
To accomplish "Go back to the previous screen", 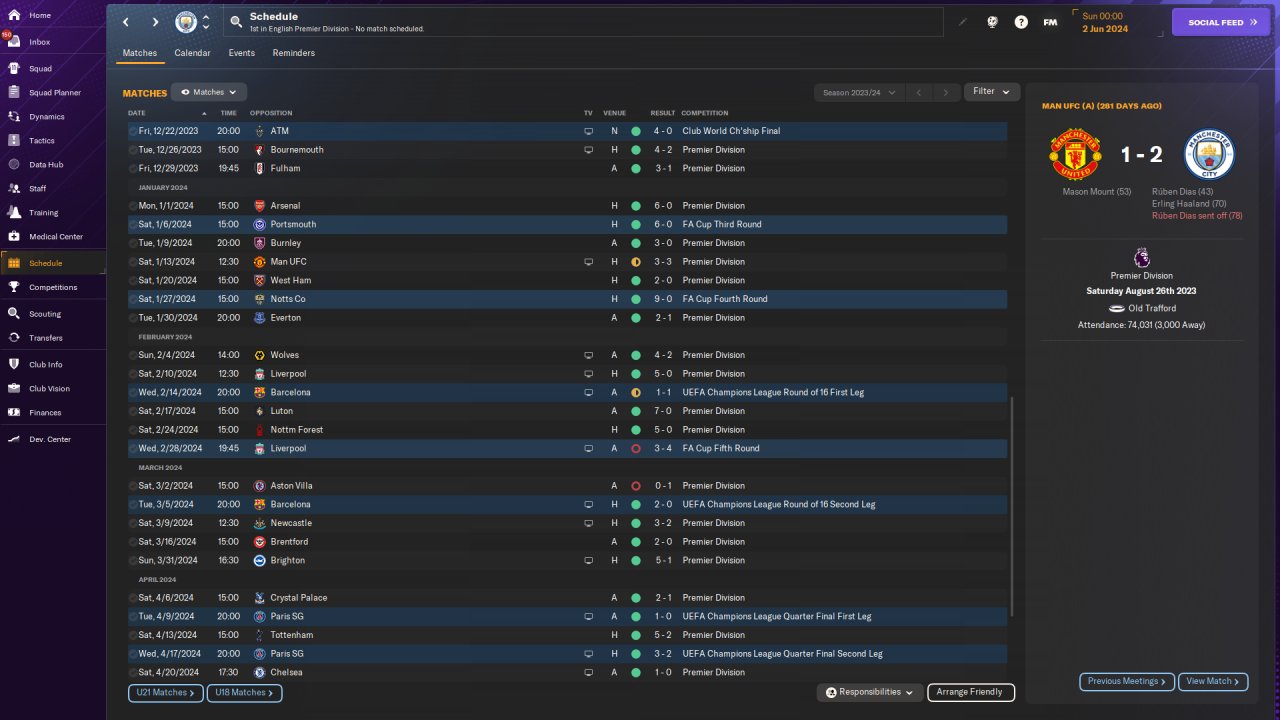I will [x=126, y=22].
